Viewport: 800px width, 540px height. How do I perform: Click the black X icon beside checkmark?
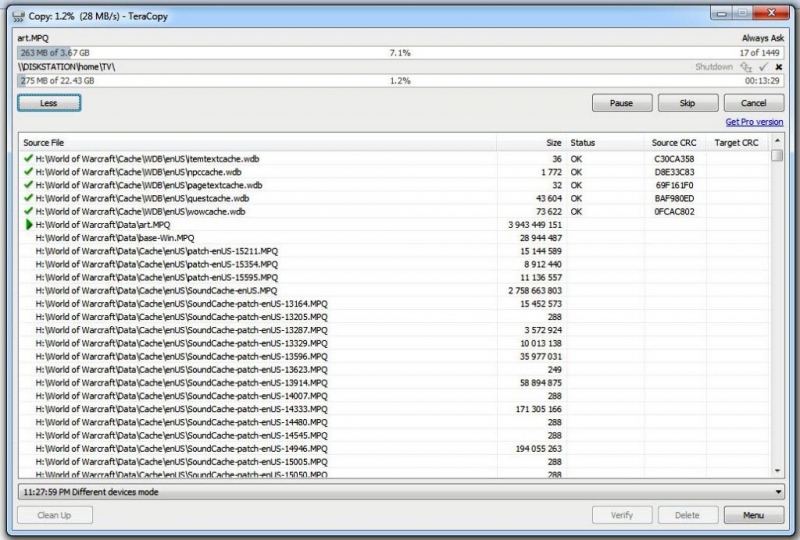point(779,67)
